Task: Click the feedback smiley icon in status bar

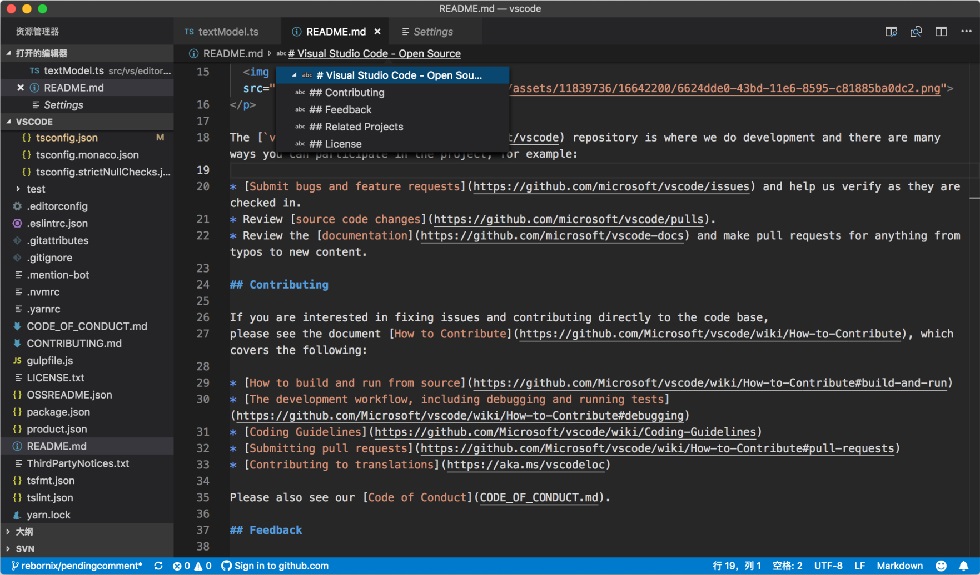Action: point(941,566)
